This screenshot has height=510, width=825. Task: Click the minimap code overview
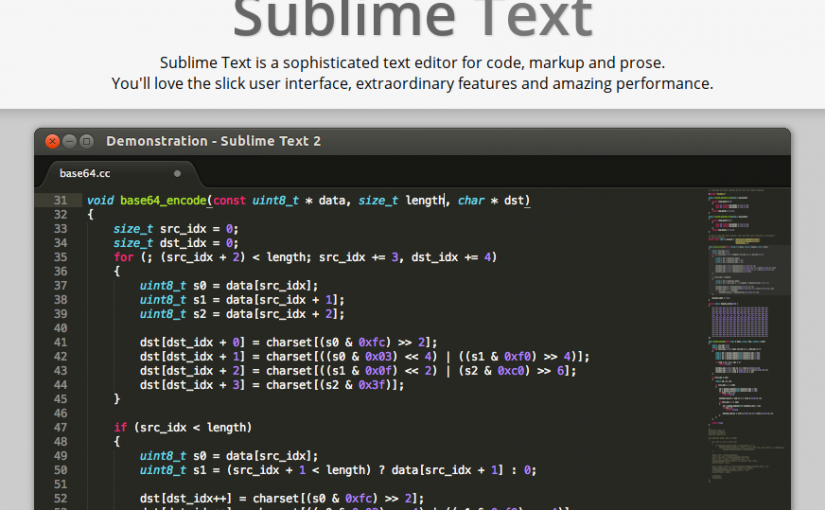point(747,337)
